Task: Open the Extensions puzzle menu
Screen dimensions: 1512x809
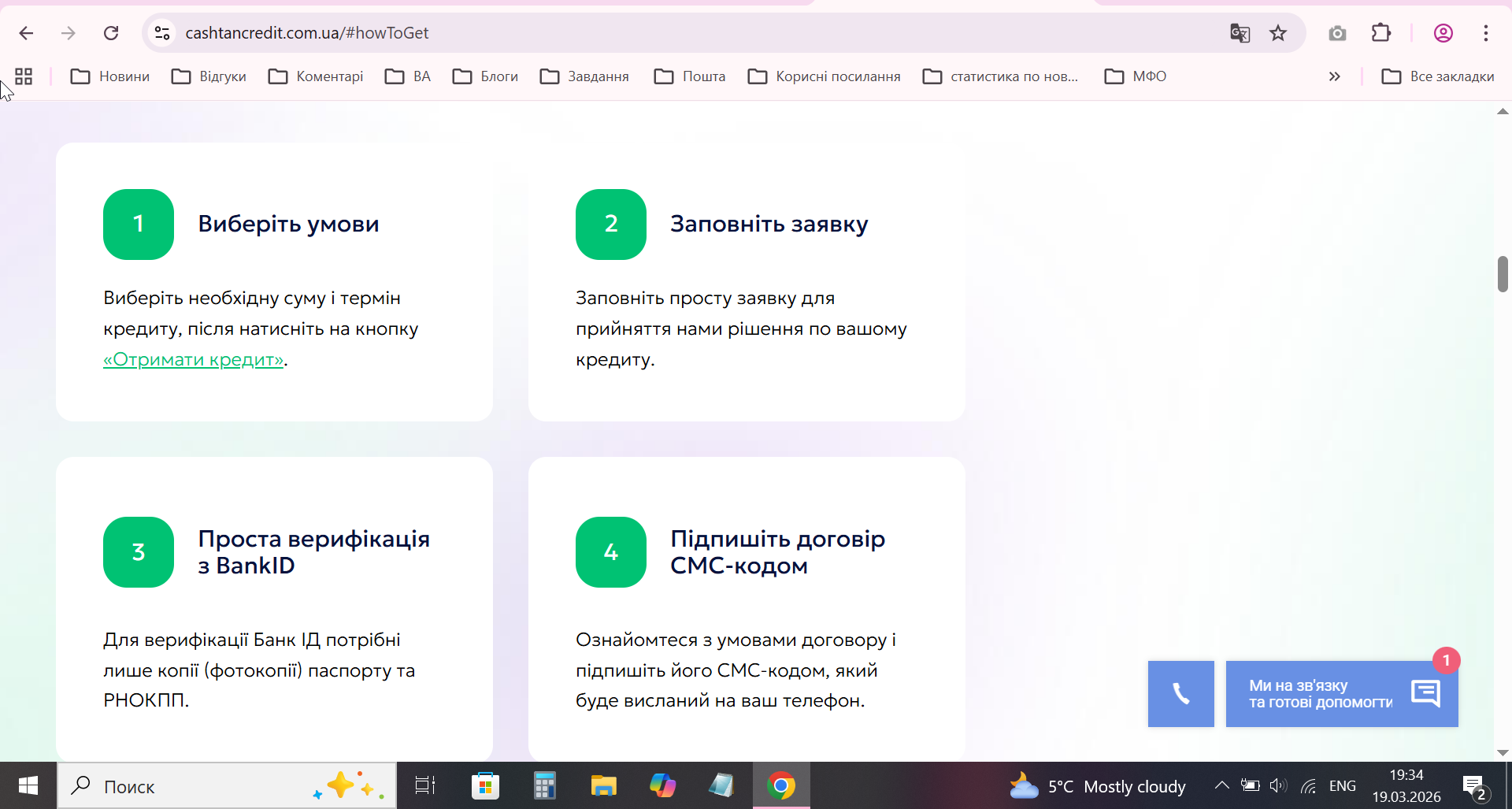Action: coord(1381,33)
